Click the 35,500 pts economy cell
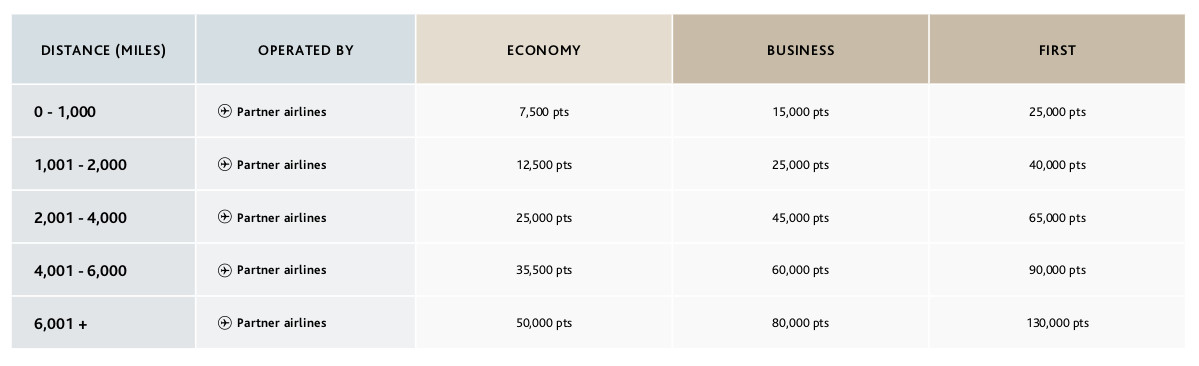This screenshot has width=1199, height=366. [x=544, y=270]
